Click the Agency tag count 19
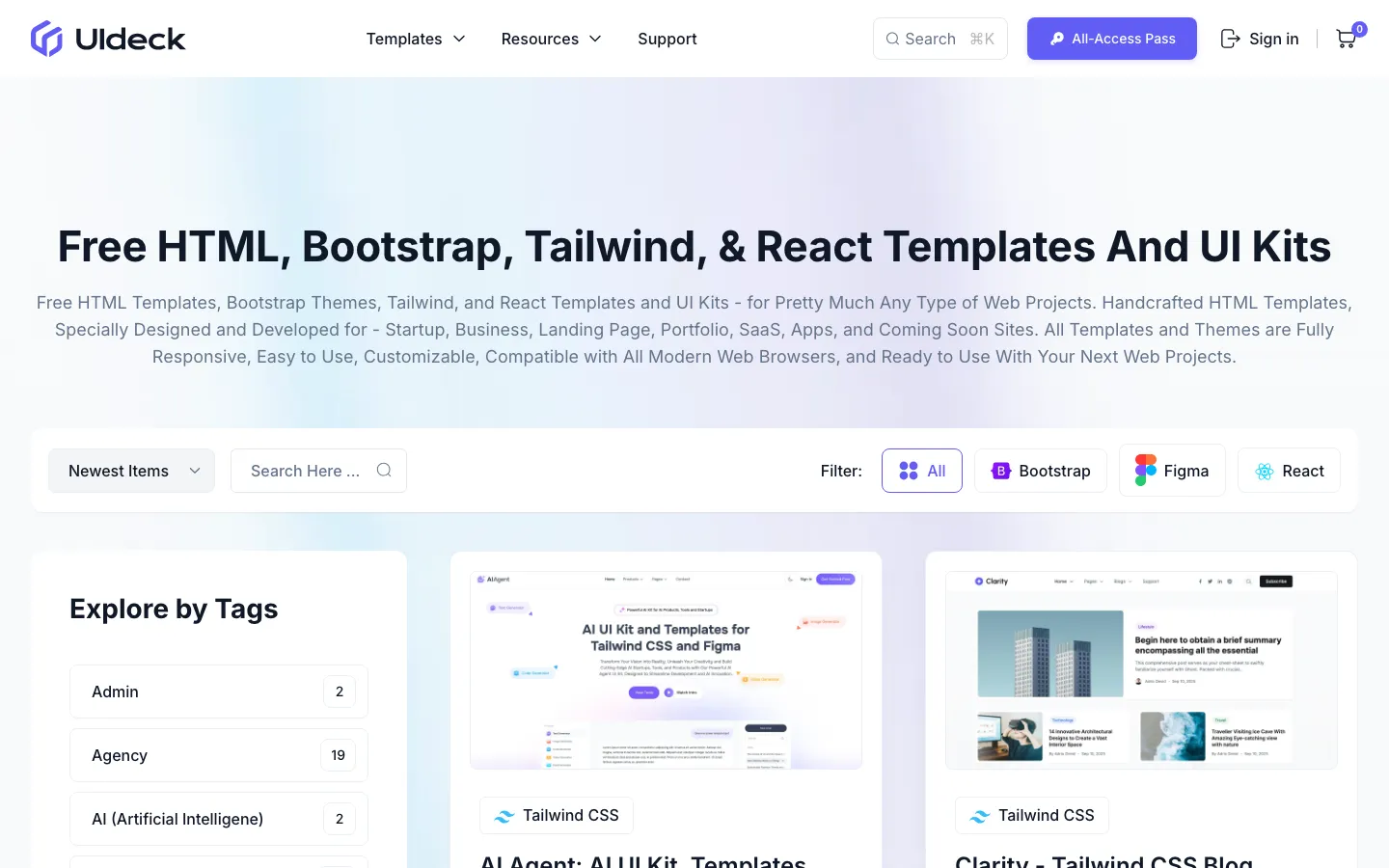The image size is (1389, 868). click(339, 755)
